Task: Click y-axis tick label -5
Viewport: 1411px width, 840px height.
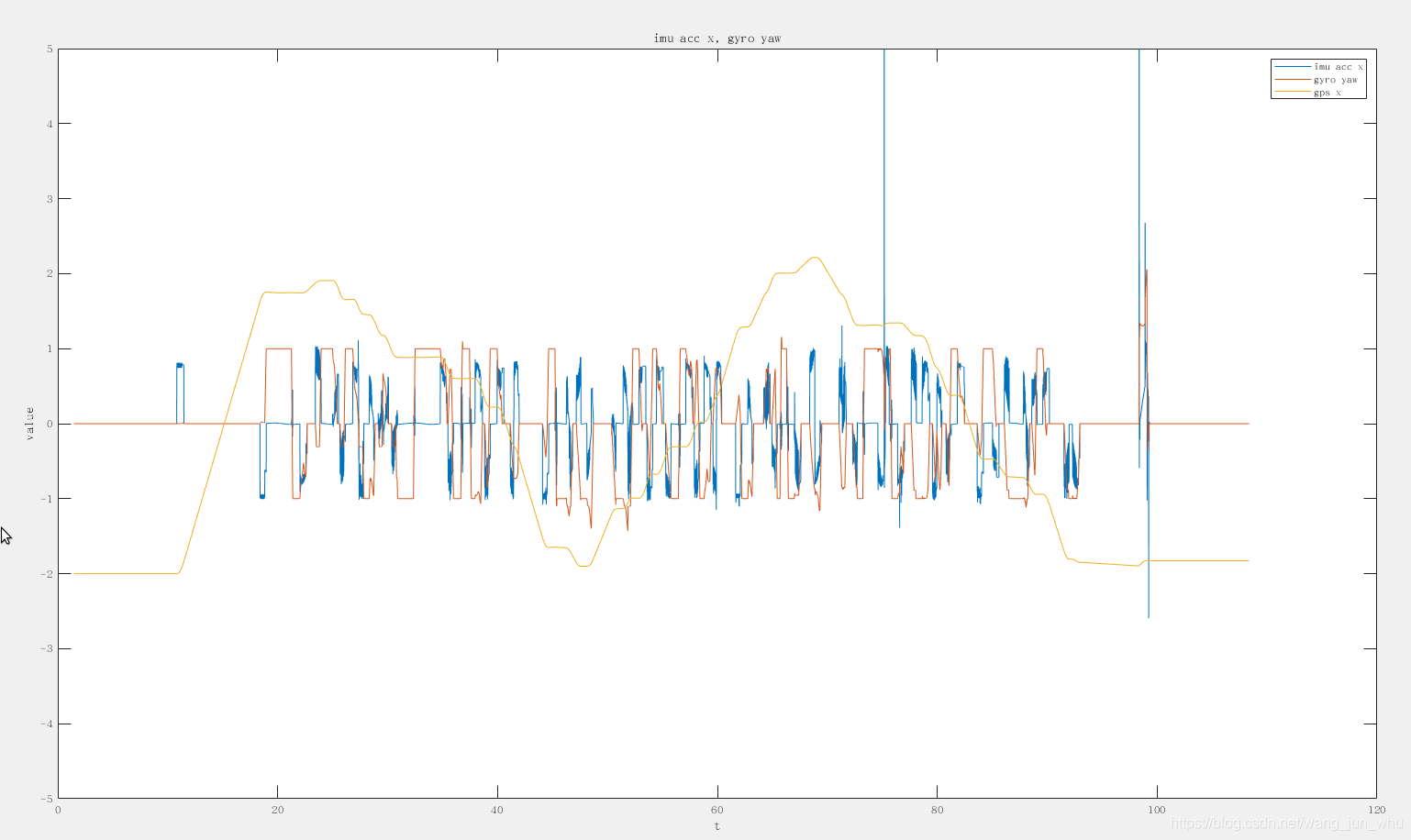Action: click(x=46, y=798)
